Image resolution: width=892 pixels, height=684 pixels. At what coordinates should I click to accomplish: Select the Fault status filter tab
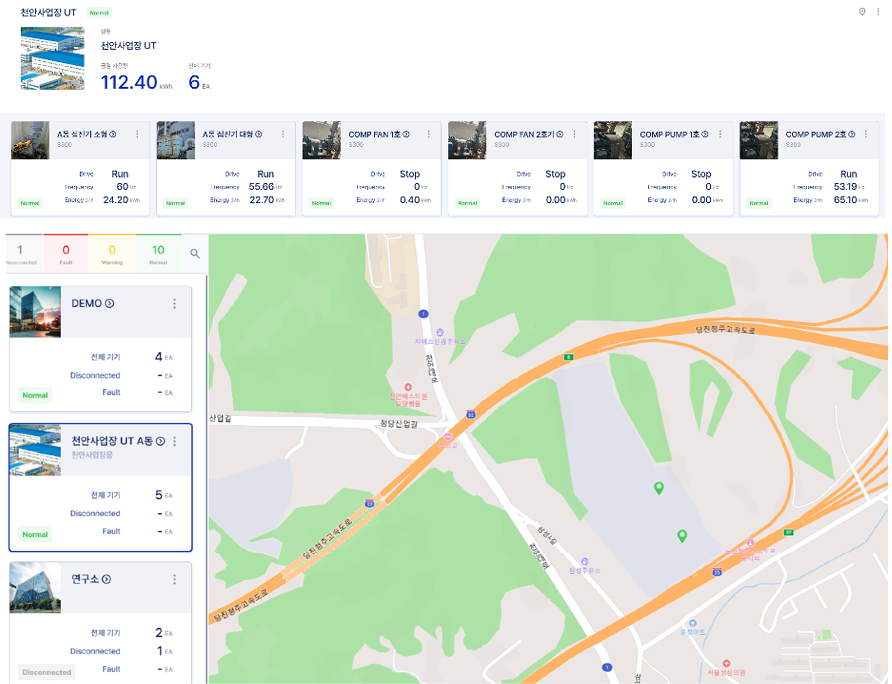tap(66, 254)
